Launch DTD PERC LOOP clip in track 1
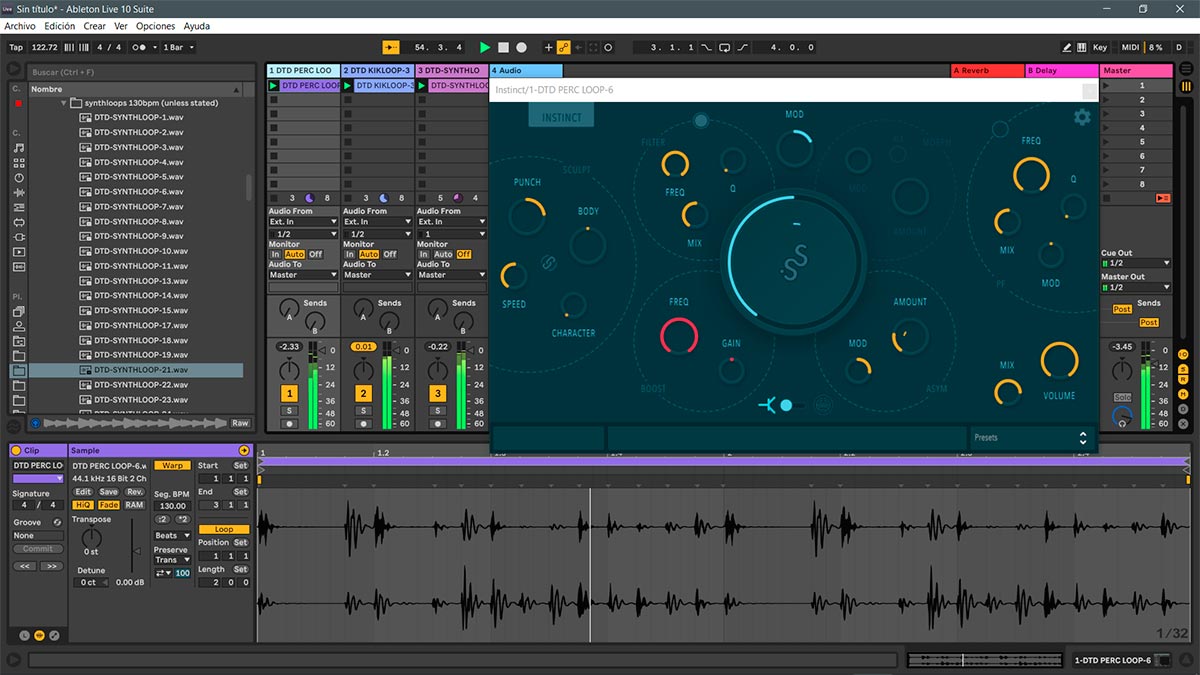Screen dimensions: 1200x675 click(x=274, y=86)
